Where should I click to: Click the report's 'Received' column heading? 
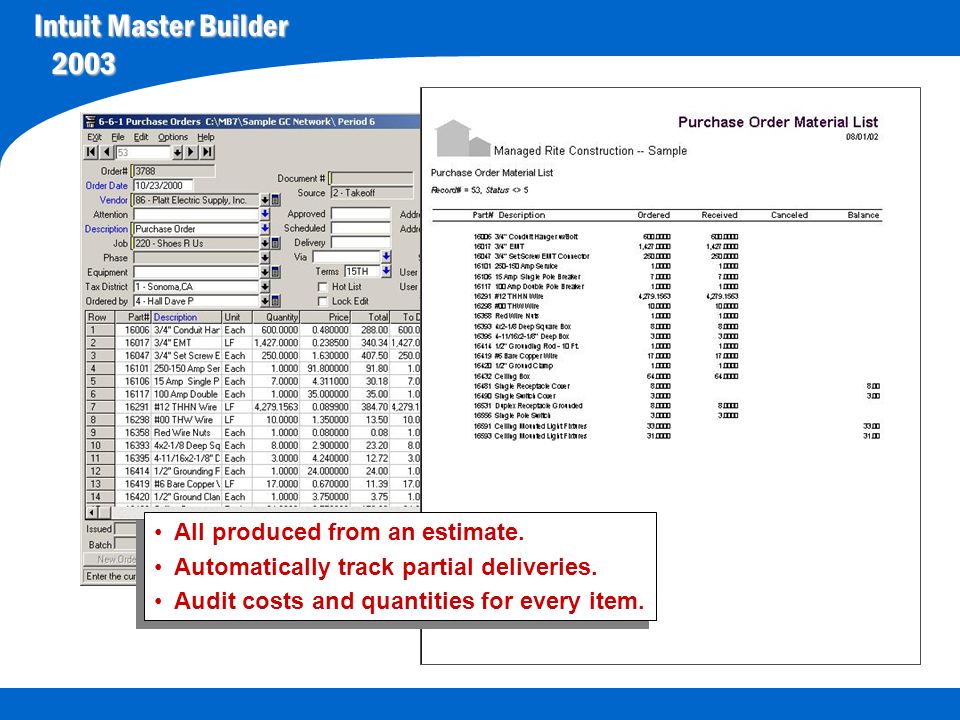[x=719, y=215]
